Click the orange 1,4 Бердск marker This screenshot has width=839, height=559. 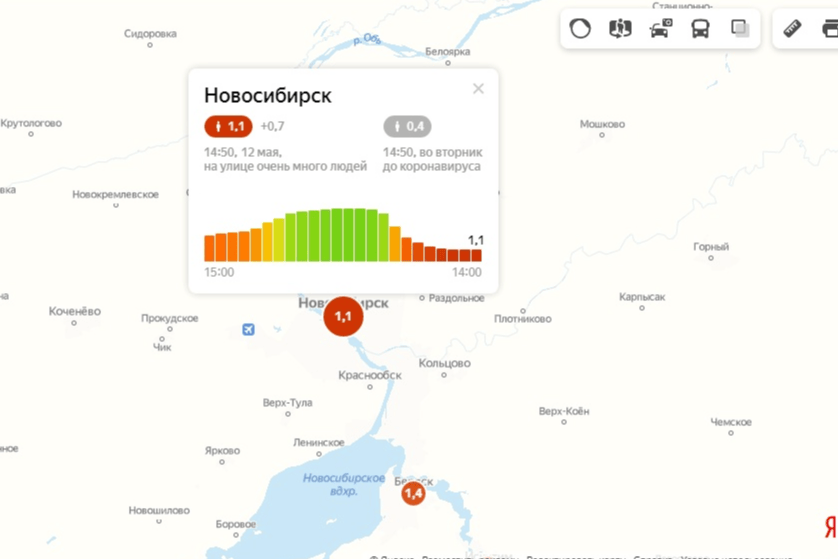pos(413,493)
